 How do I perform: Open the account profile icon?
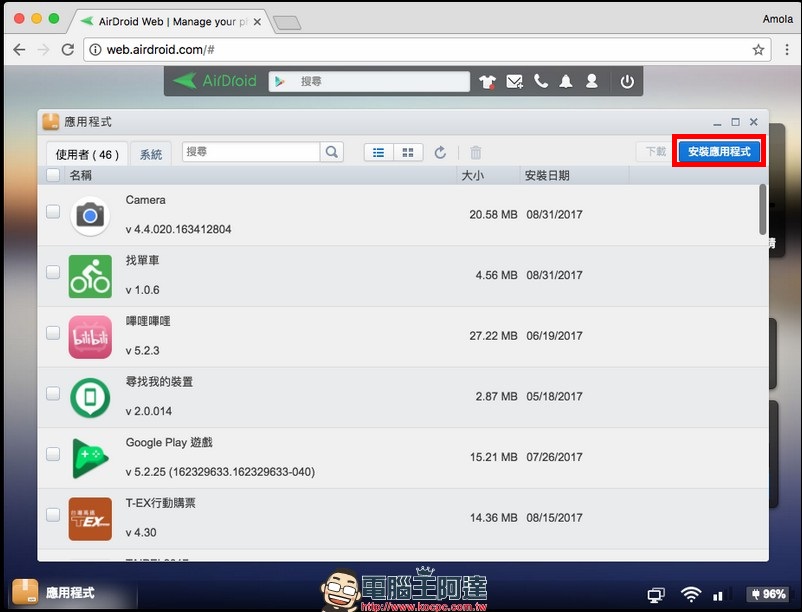coord(592,81)
